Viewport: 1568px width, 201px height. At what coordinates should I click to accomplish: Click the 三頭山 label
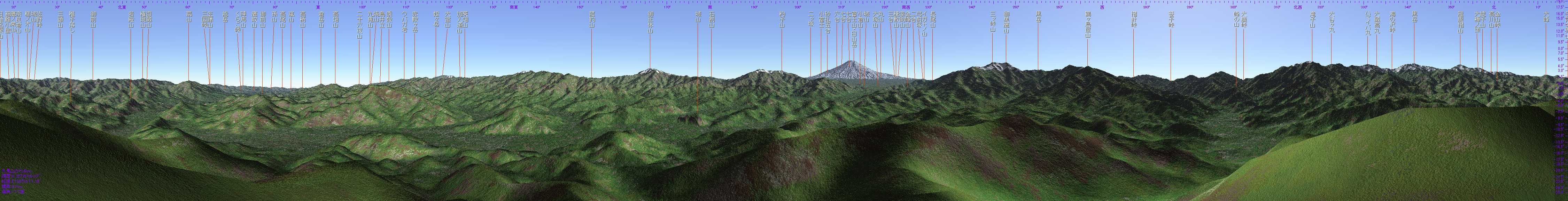(x=60, y=19)
